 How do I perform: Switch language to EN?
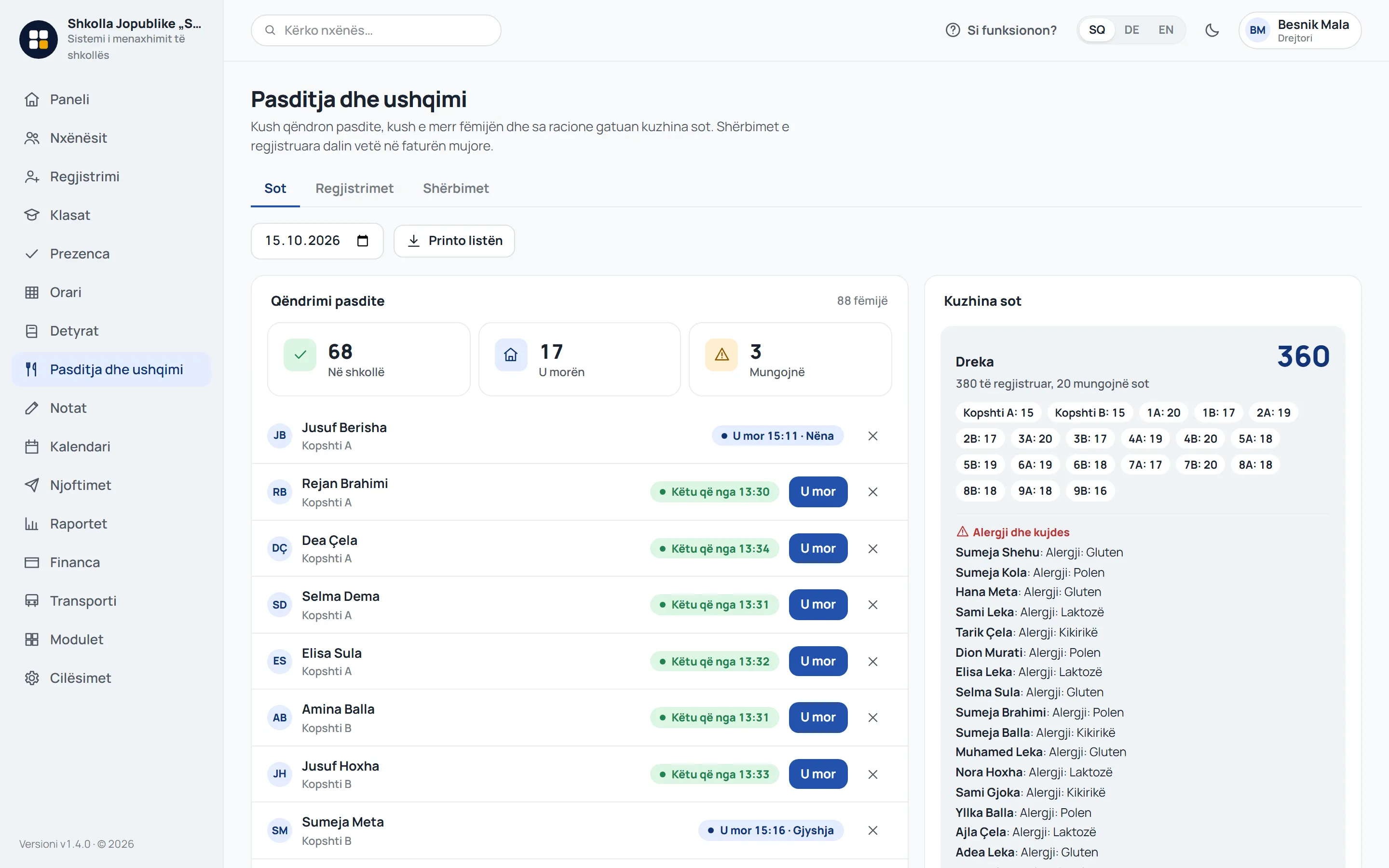click(1166, 30)
